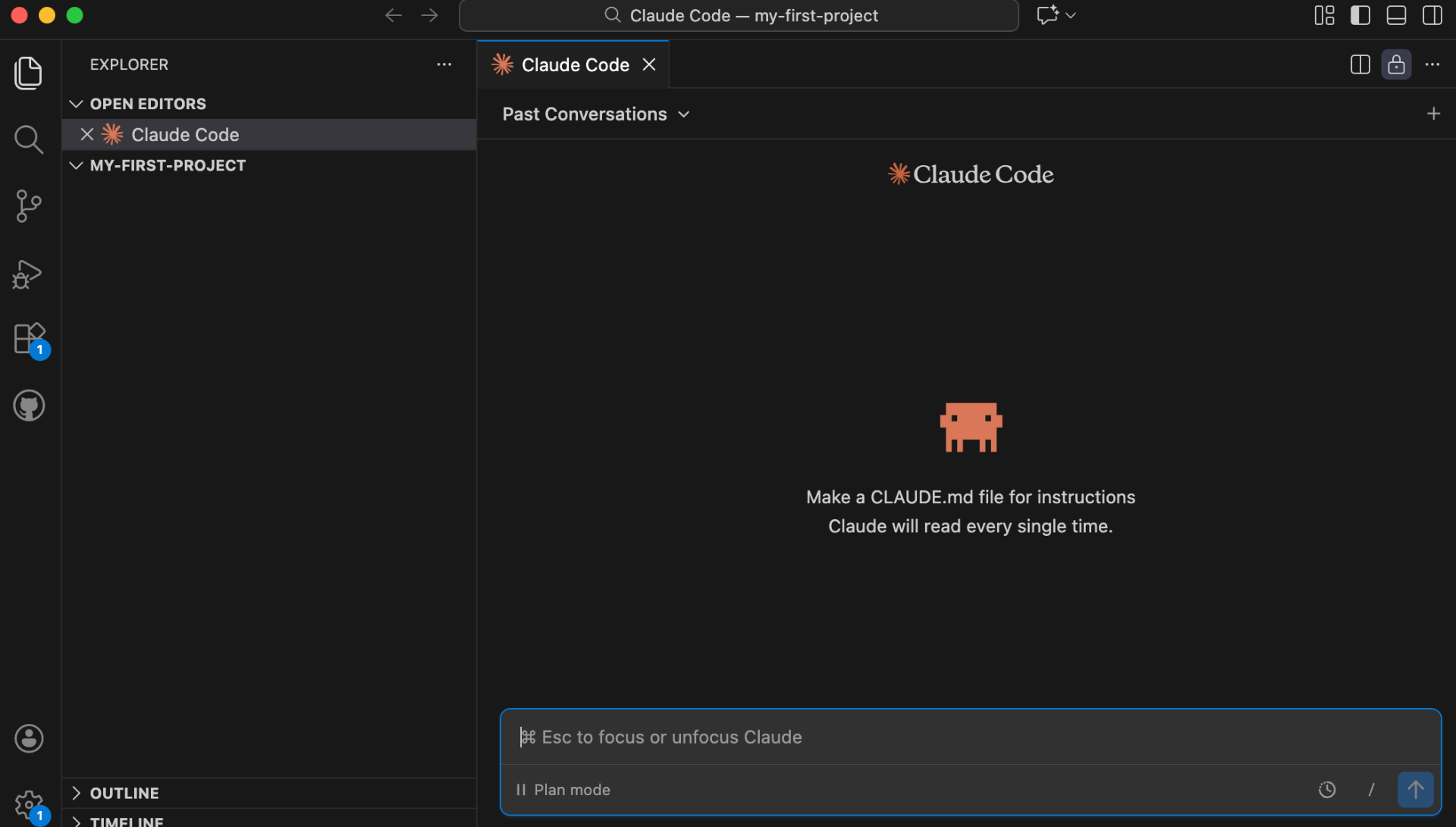Open conversation history clock icon
The height and width of the screenshot is (827, 1456).
pos(1327,790)
